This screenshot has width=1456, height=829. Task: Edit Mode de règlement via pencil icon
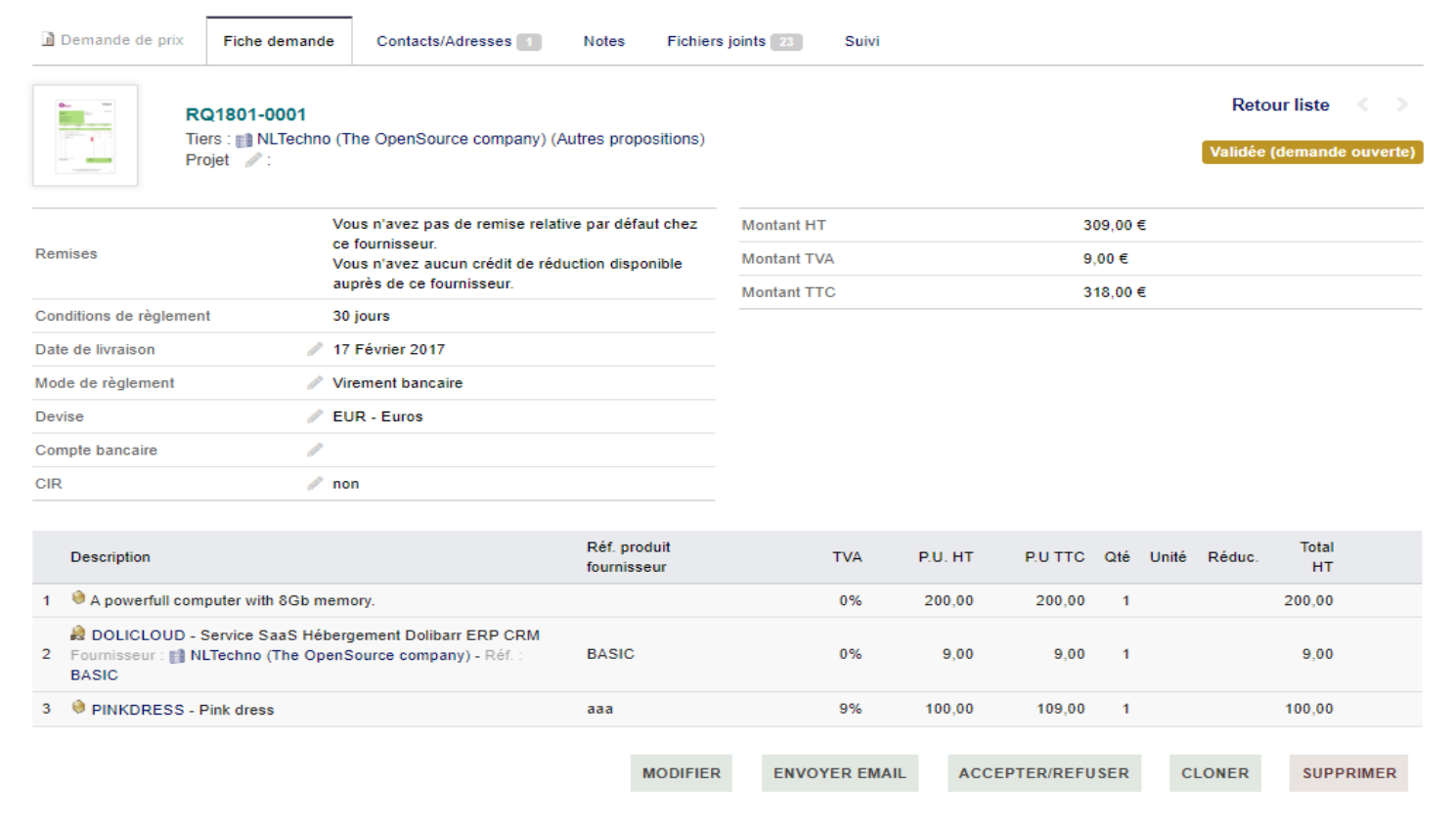[315, 382]
